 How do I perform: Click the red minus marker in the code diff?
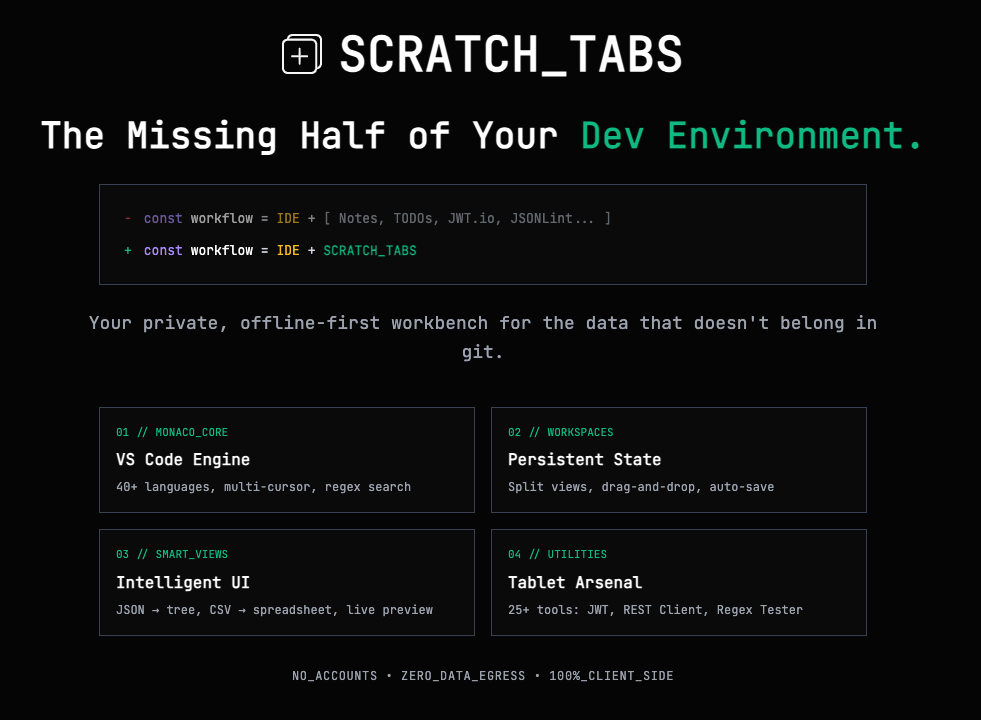tap(127, 218)
